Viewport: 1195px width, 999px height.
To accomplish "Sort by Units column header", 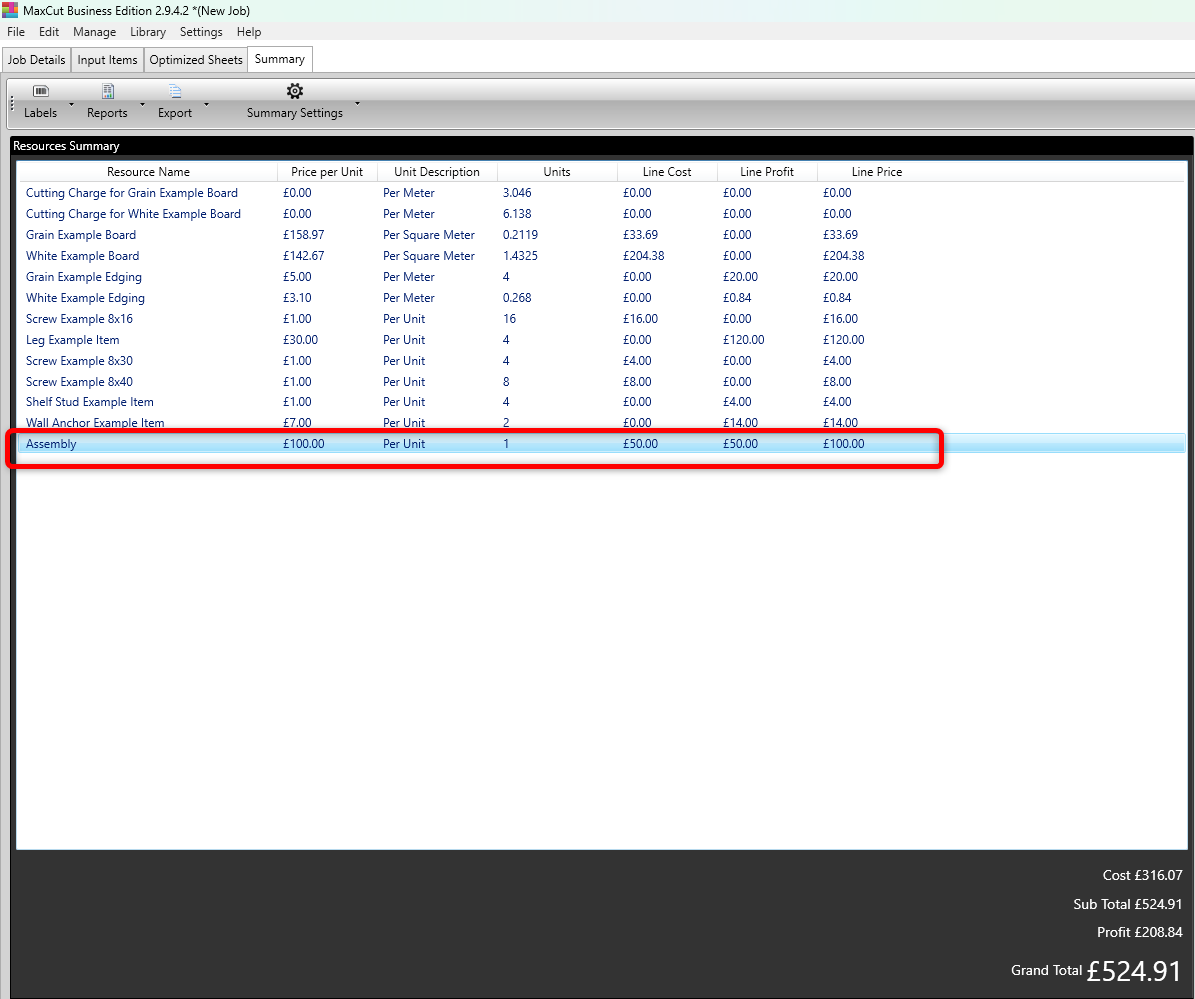I will click(556, 171).
